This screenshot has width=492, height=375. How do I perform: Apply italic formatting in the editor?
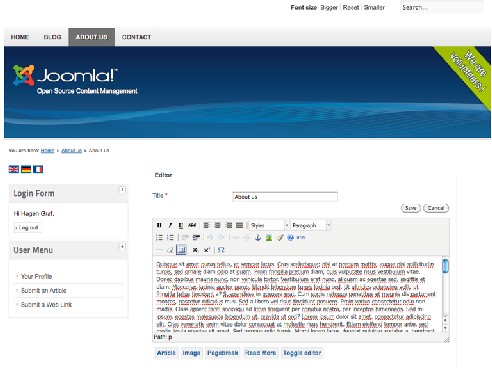click(170, 225)
